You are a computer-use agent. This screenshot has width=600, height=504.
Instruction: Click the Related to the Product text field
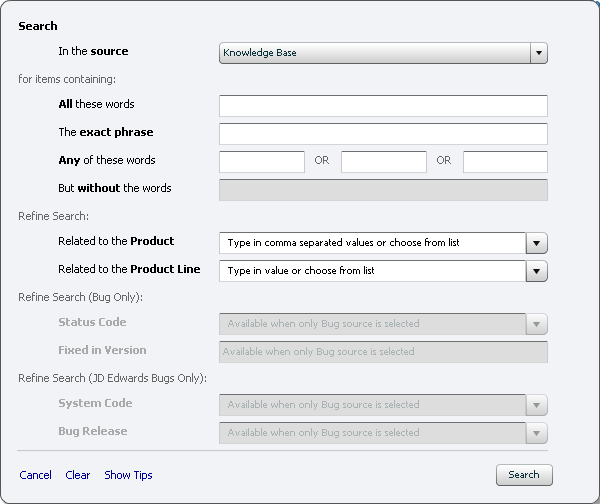coord(372,243)
